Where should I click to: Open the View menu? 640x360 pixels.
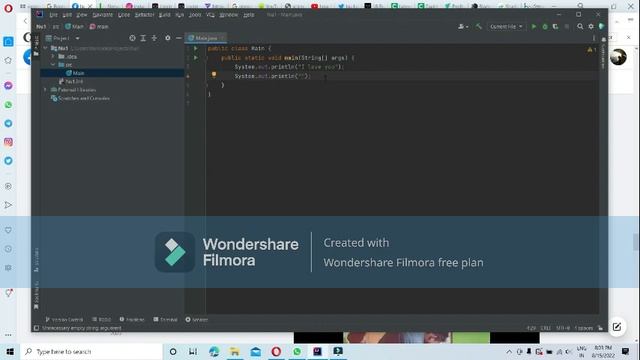tap(82, 15)
